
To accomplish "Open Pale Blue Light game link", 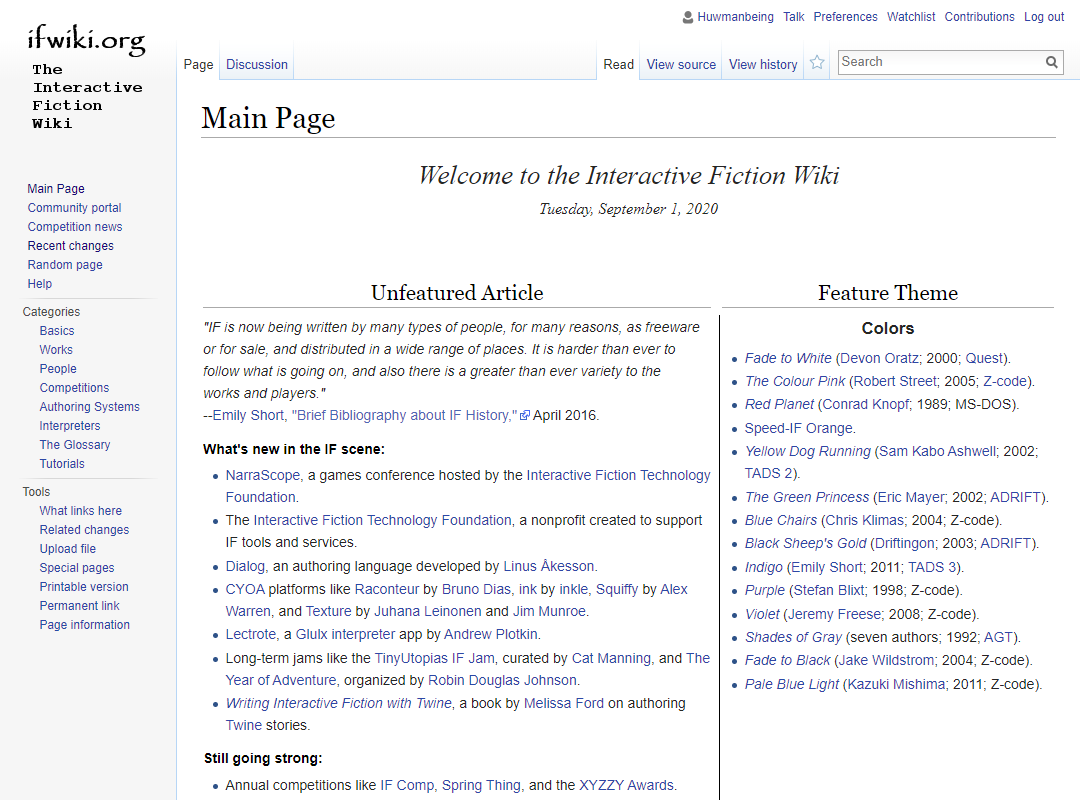I will [791, 684].
